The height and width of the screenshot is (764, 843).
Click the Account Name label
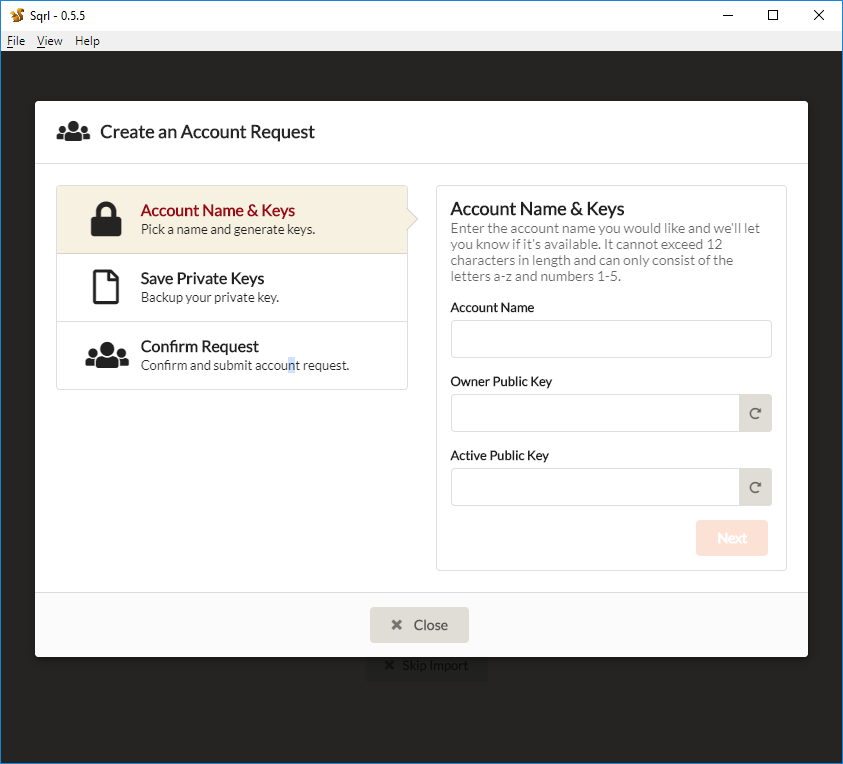coord(492,308)
